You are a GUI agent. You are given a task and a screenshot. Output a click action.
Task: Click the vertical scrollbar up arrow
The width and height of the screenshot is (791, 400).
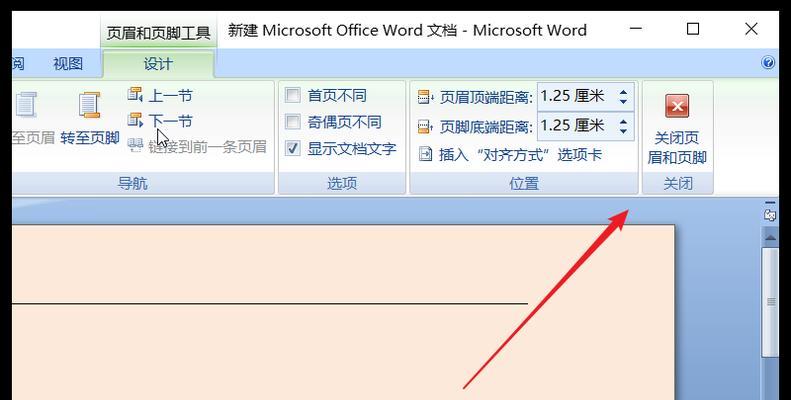click(770, 237)
